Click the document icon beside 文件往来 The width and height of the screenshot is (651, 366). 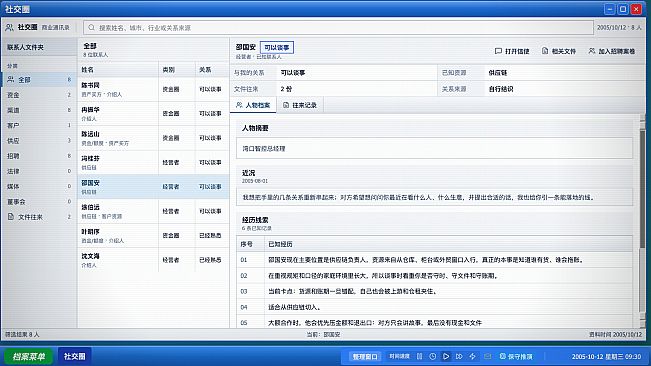click(11, 217)
